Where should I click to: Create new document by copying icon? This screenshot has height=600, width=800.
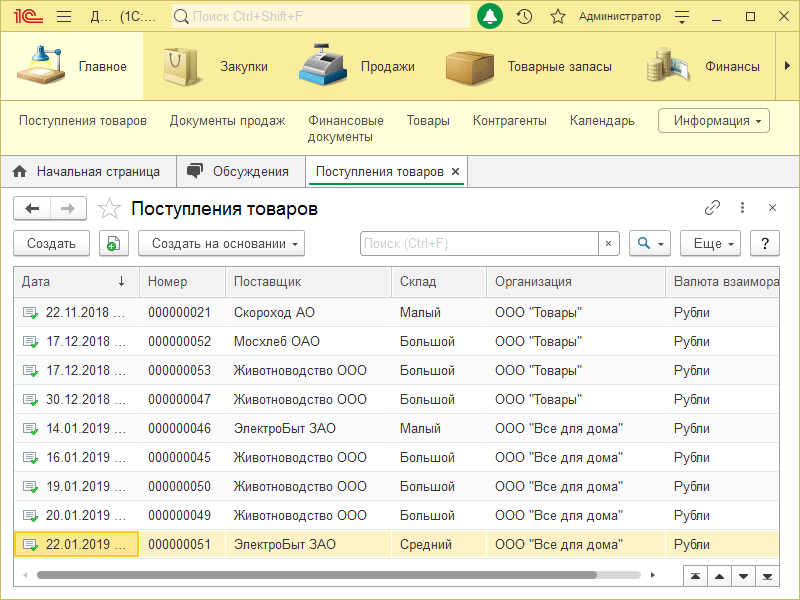(114, 243)
